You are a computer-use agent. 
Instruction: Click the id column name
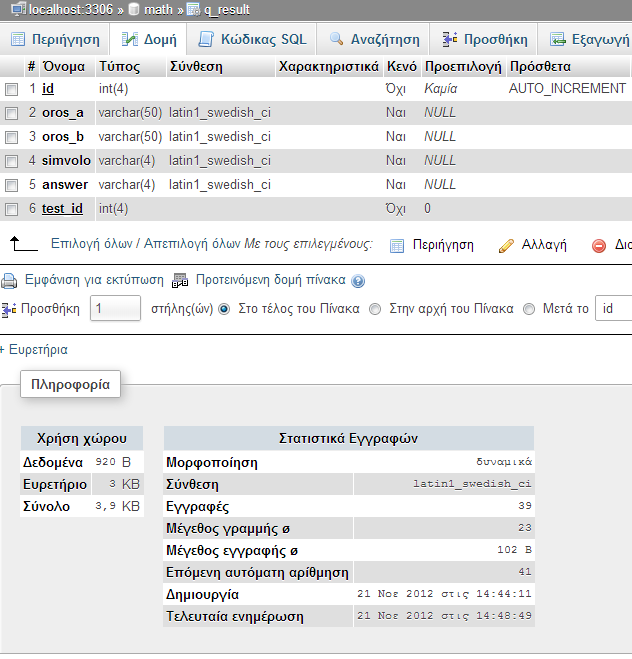tap(48, 89)
